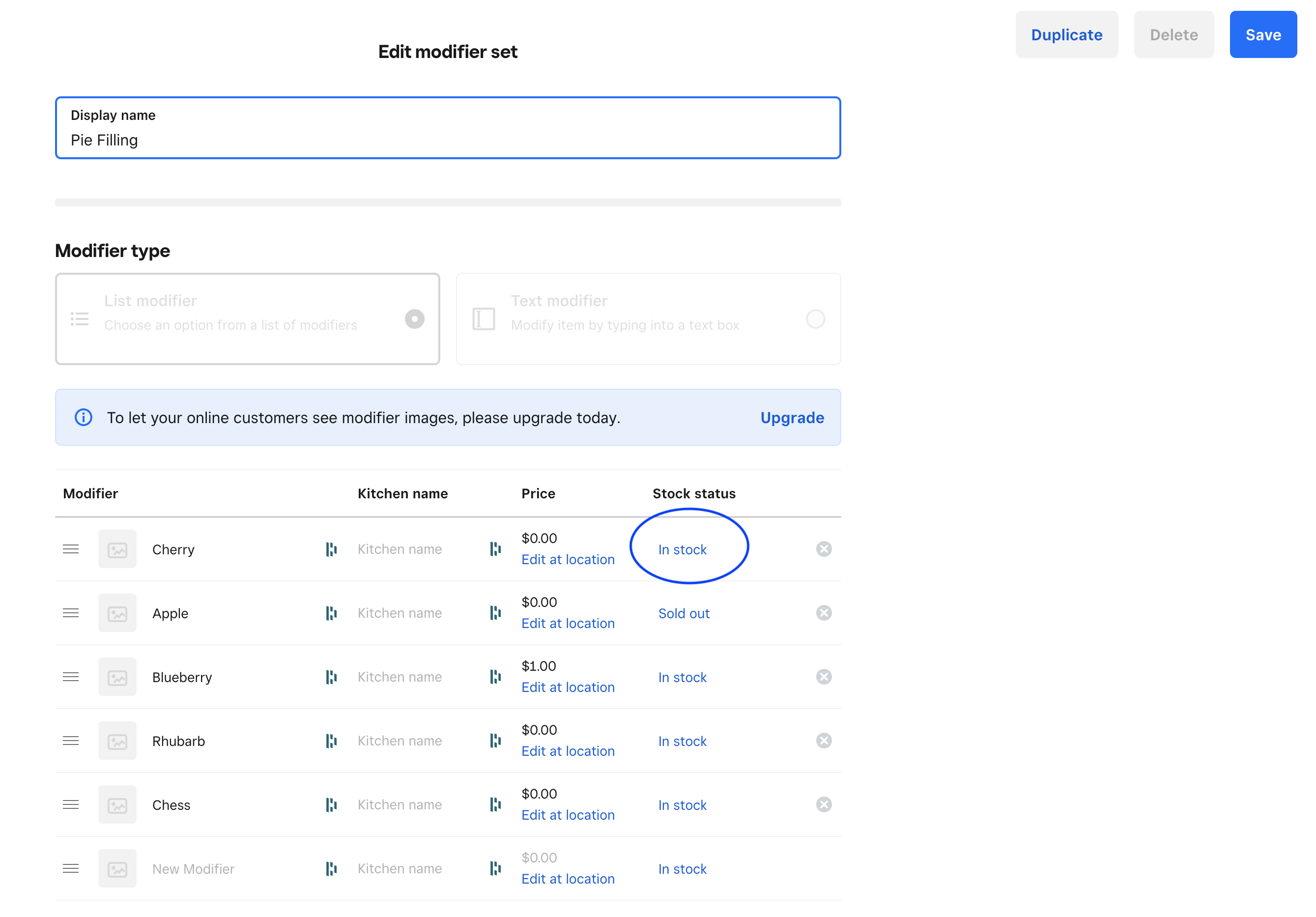Open Edit at location for Rhubarb
This screenshot has width=1316, height=917.
click(568, 751)
